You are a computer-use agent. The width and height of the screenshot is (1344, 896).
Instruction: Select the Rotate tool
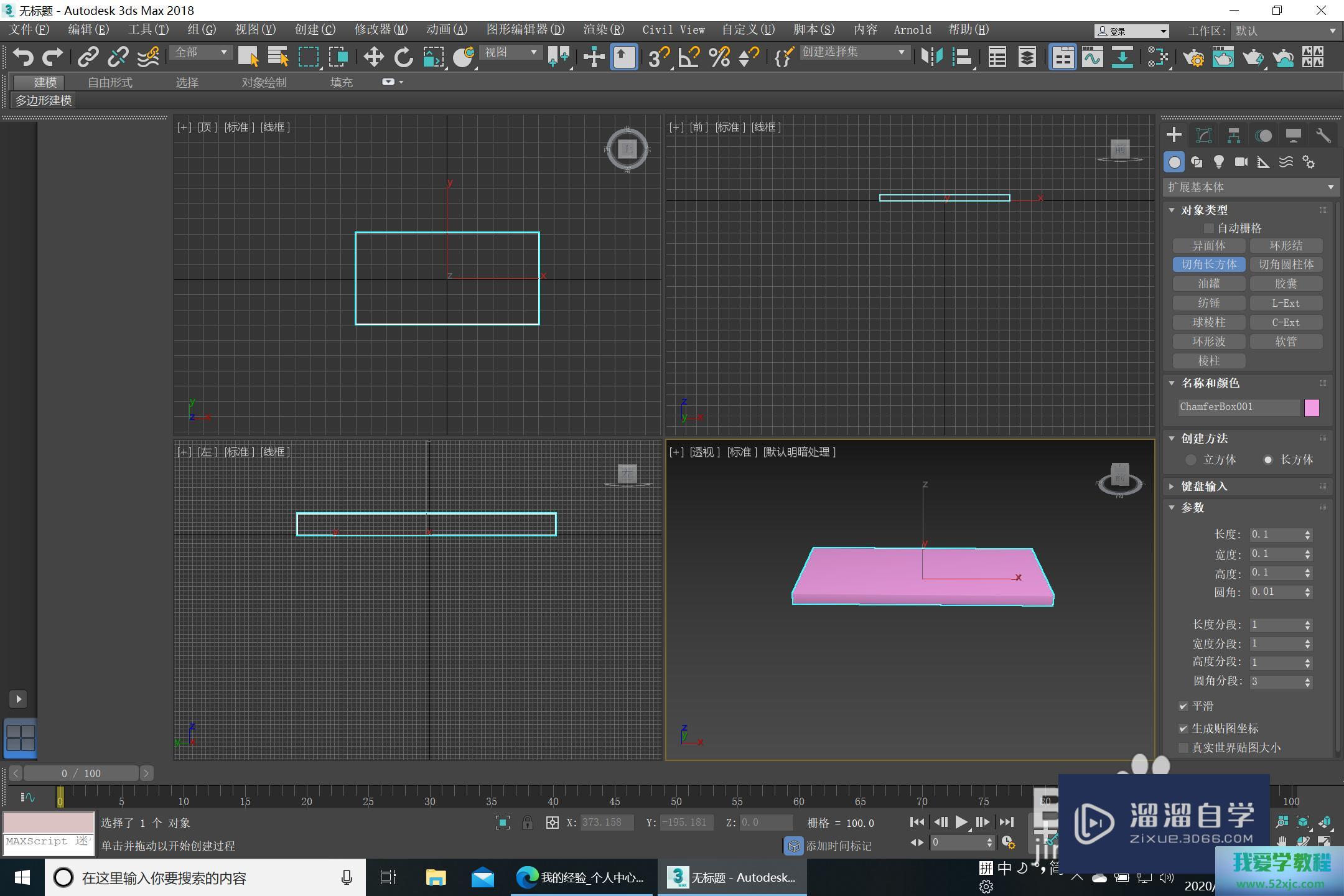(403, 57)
